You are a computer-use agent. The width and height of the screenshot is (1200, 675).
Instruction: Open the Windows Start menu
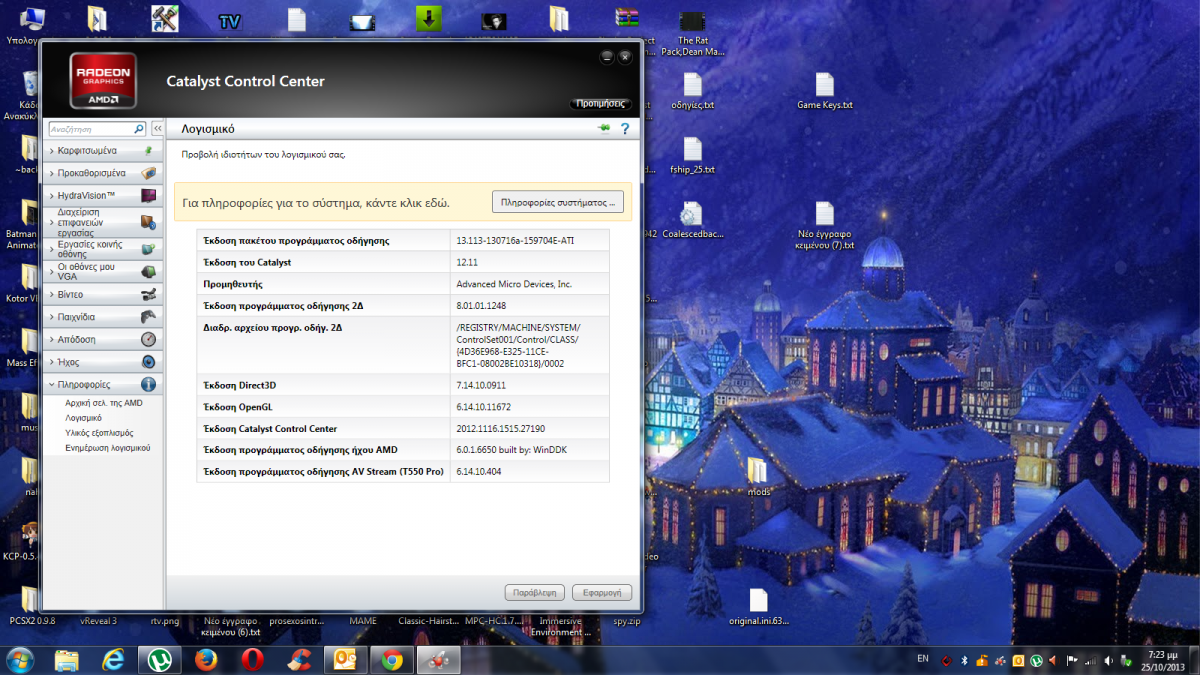point(20,659)
